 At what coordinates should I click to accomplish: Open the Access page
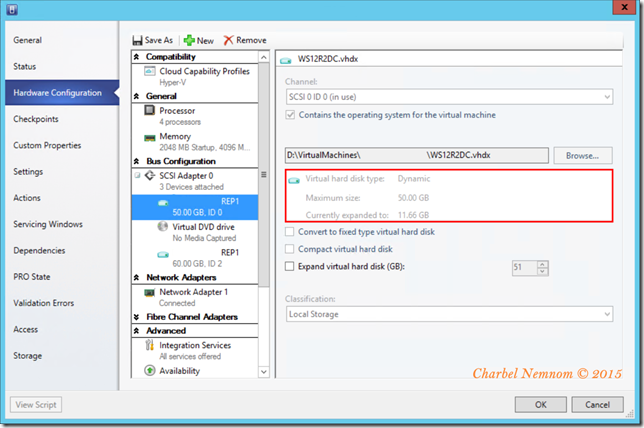coord(62,329)
